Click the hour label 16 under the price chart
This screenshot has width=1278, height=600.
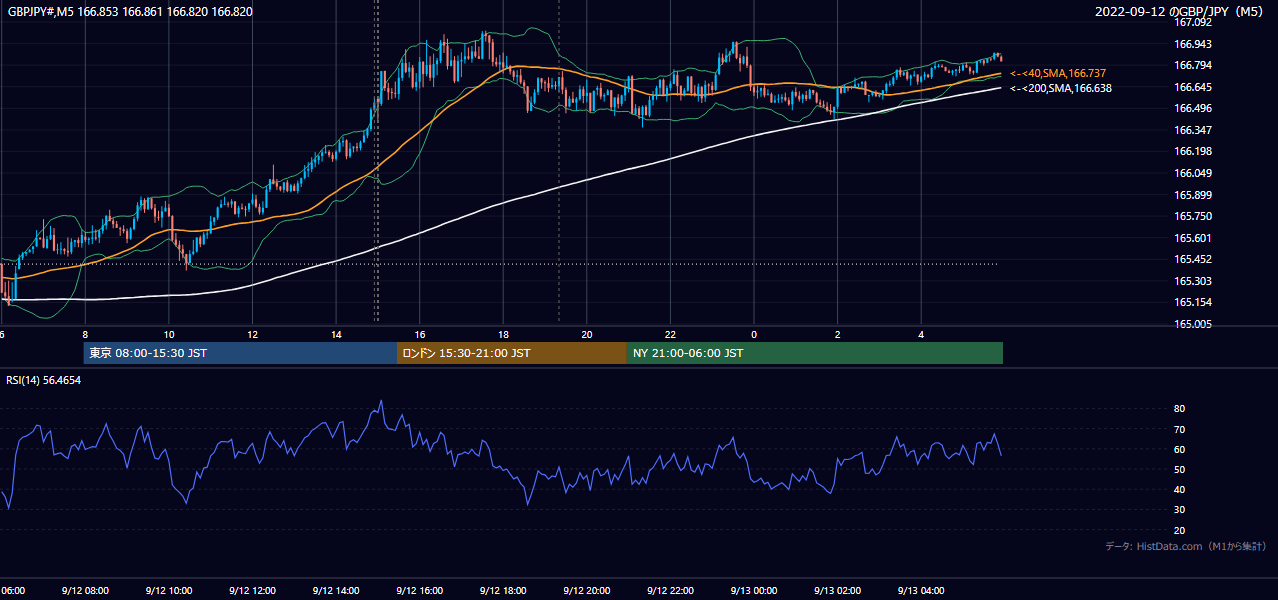[420, 335]
